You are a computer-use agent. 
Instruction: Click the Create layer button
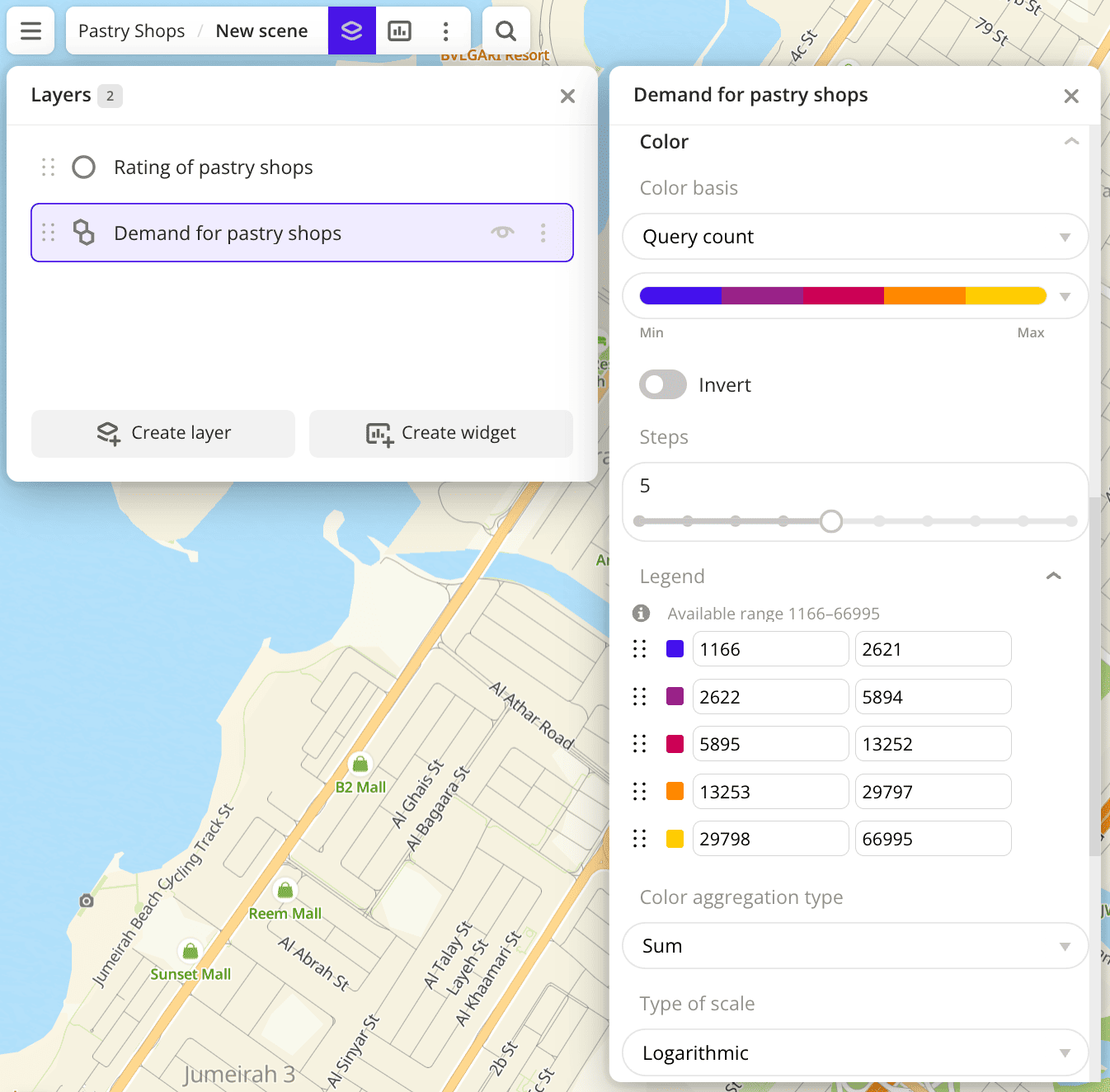(163, 434)
